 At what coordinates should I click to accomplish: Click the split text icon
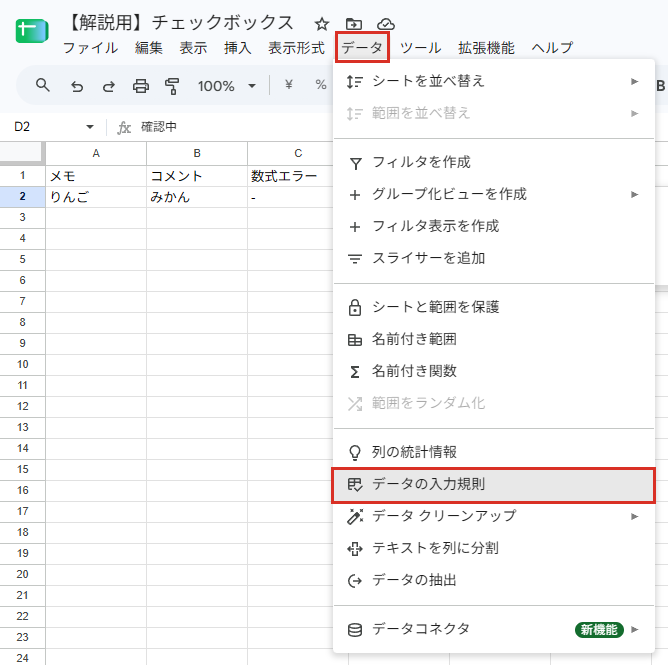coord(355,549)
